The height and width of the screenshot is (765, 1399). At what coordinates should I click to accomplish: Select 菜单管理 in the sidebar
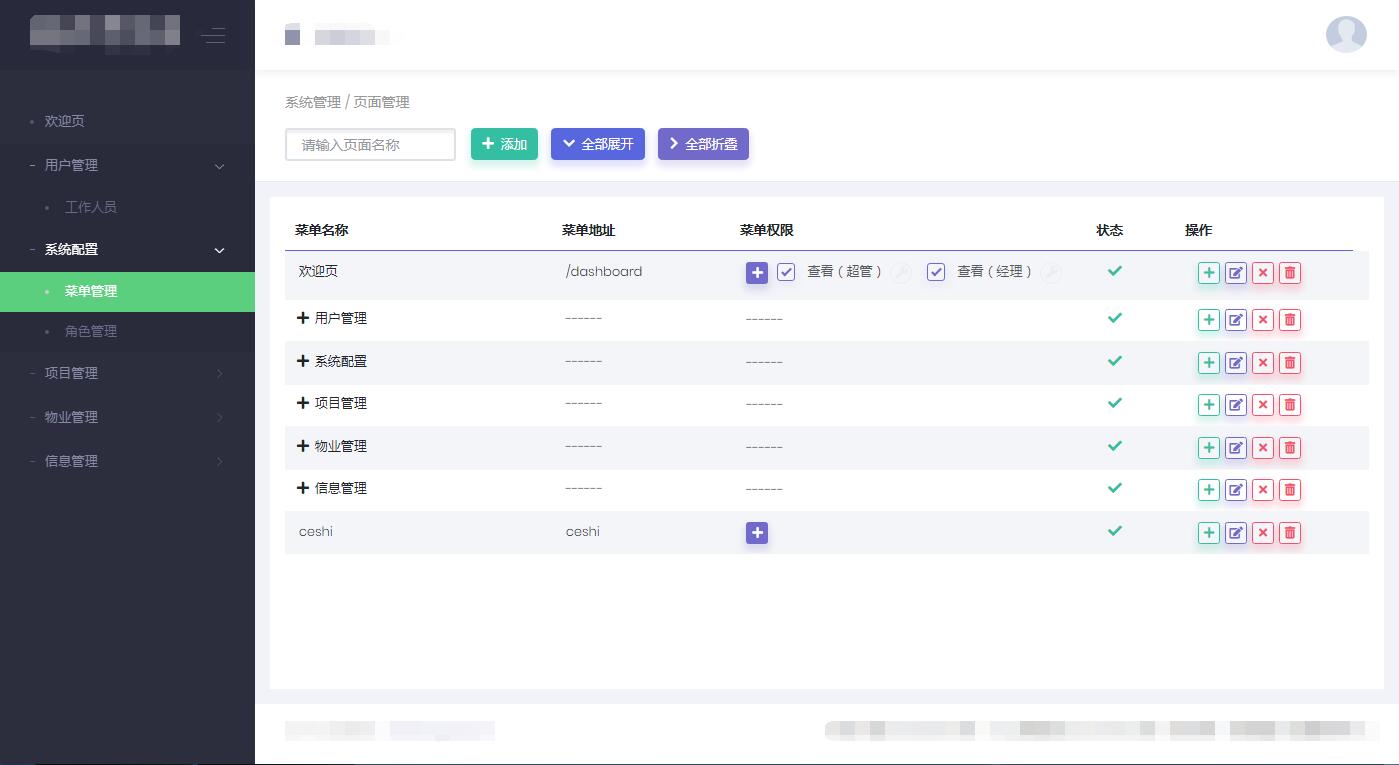click(127, 291)
